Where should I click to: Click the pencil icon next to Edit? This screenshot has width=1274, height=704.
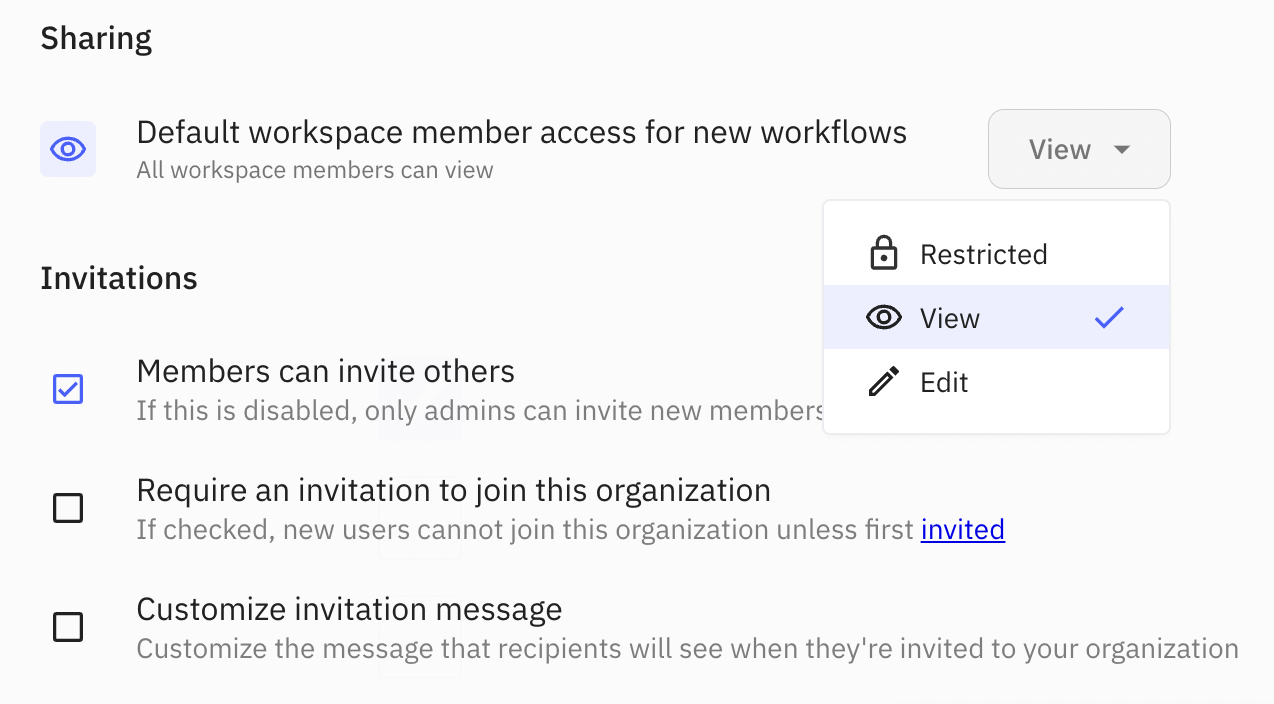coord(883,382)
